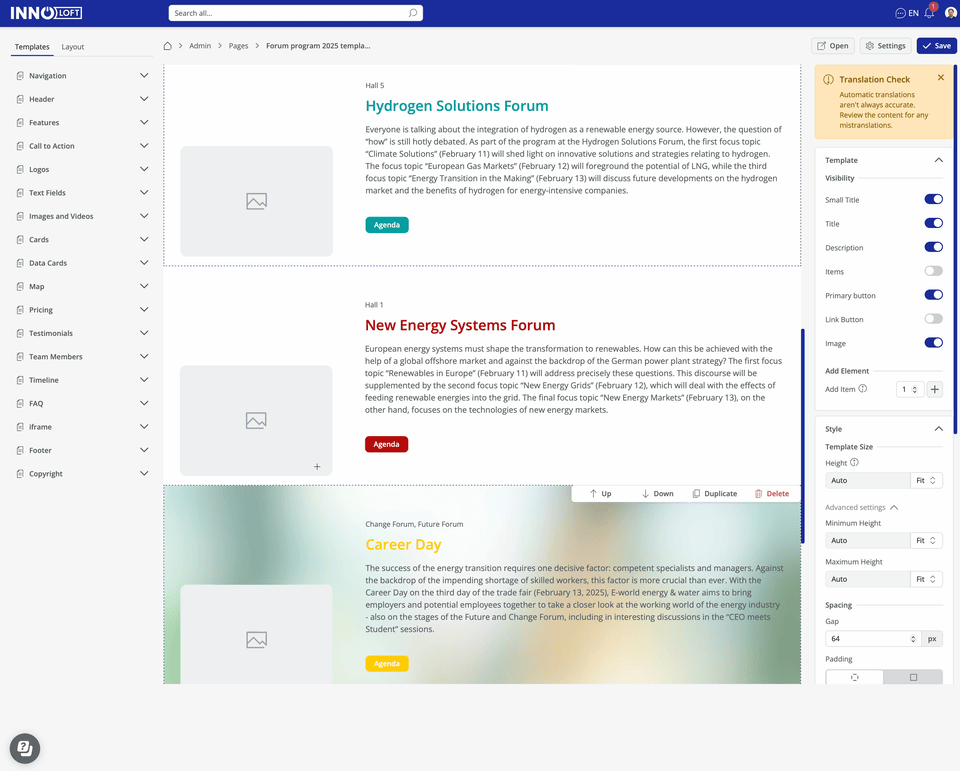Viewport: 960px width, 771px height.
Task: Close the Translation Check notice
Action: coord(940,78)
